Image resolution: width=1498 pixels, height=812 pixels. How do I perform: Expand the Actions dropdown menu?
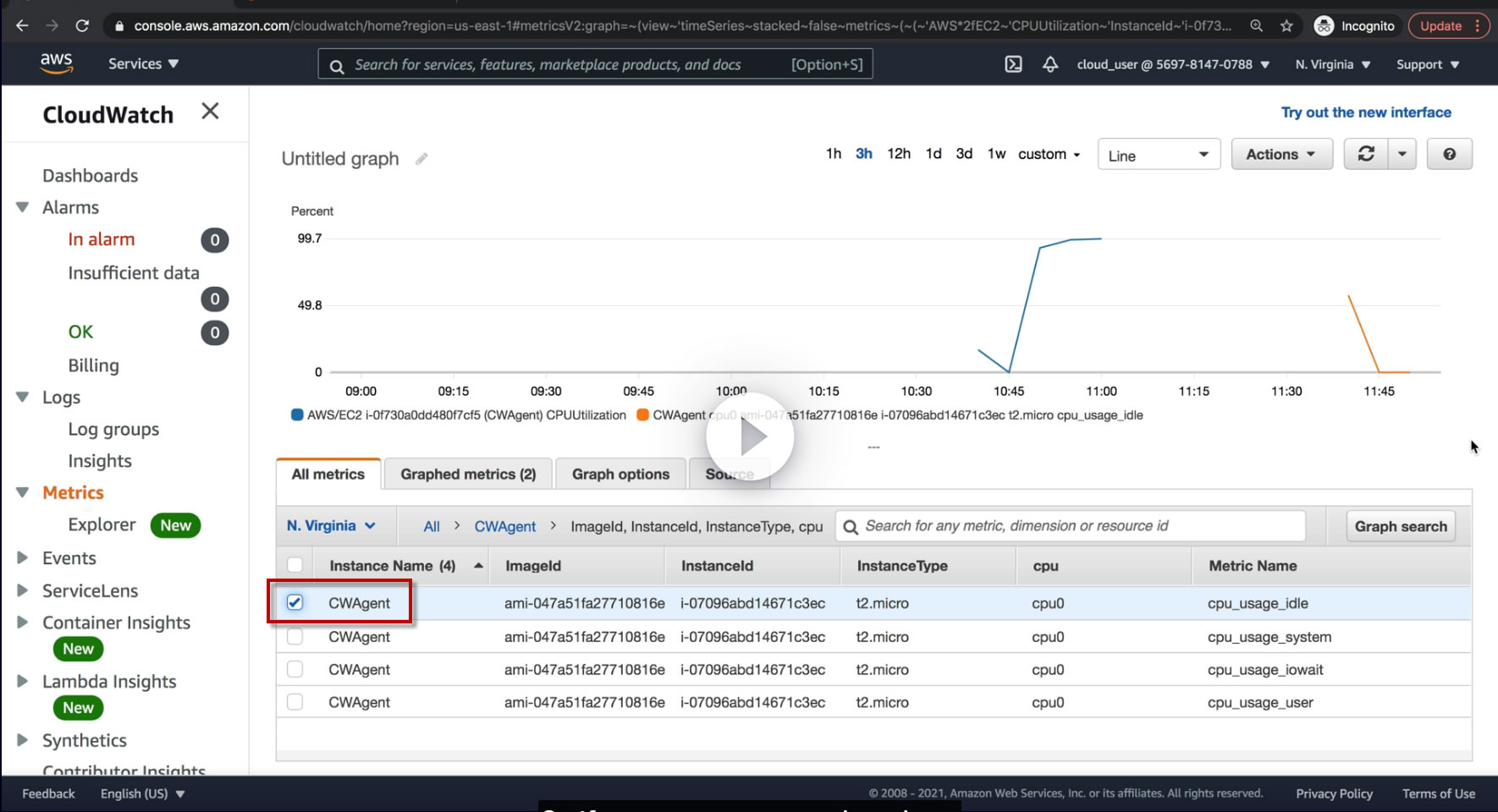(1280, 154)
